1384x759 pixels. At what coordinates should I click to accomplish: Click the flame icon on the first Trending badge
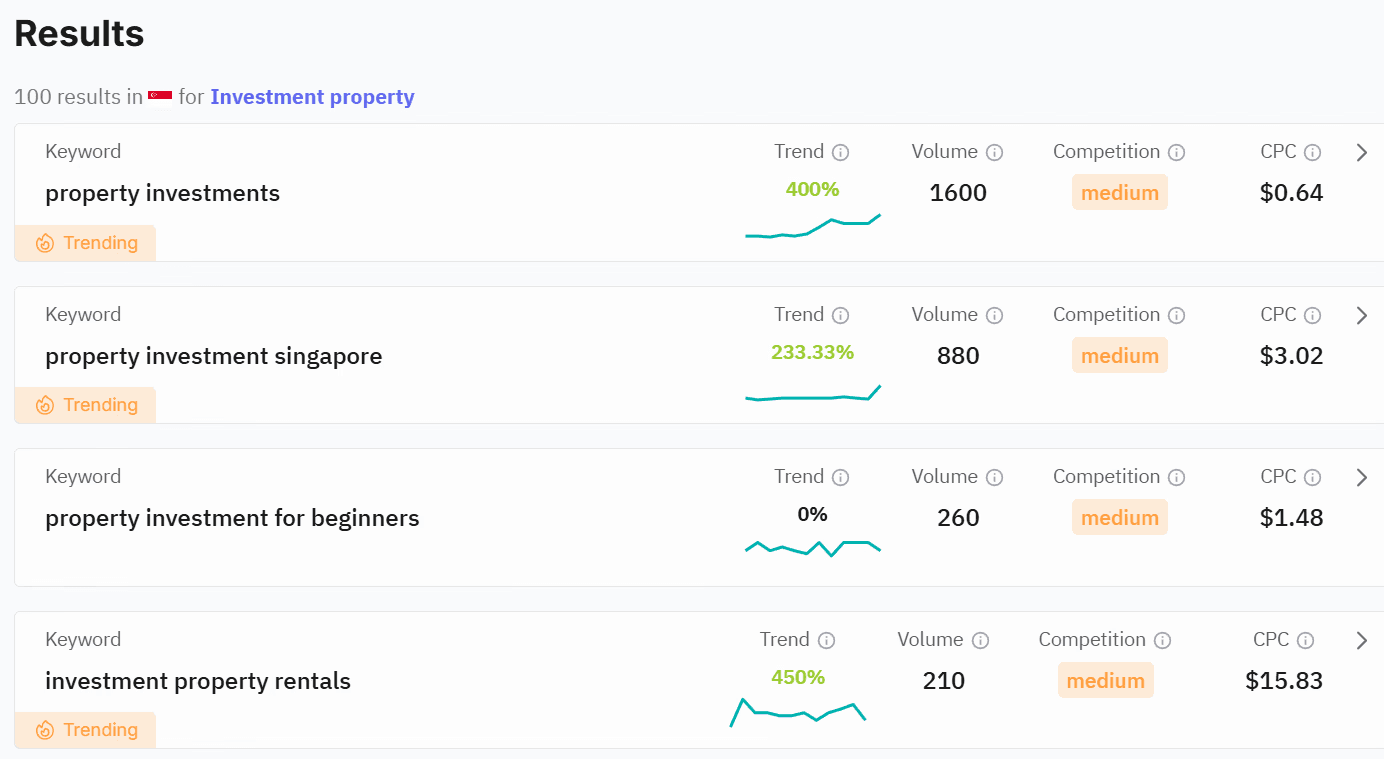(x=44, y=242)
